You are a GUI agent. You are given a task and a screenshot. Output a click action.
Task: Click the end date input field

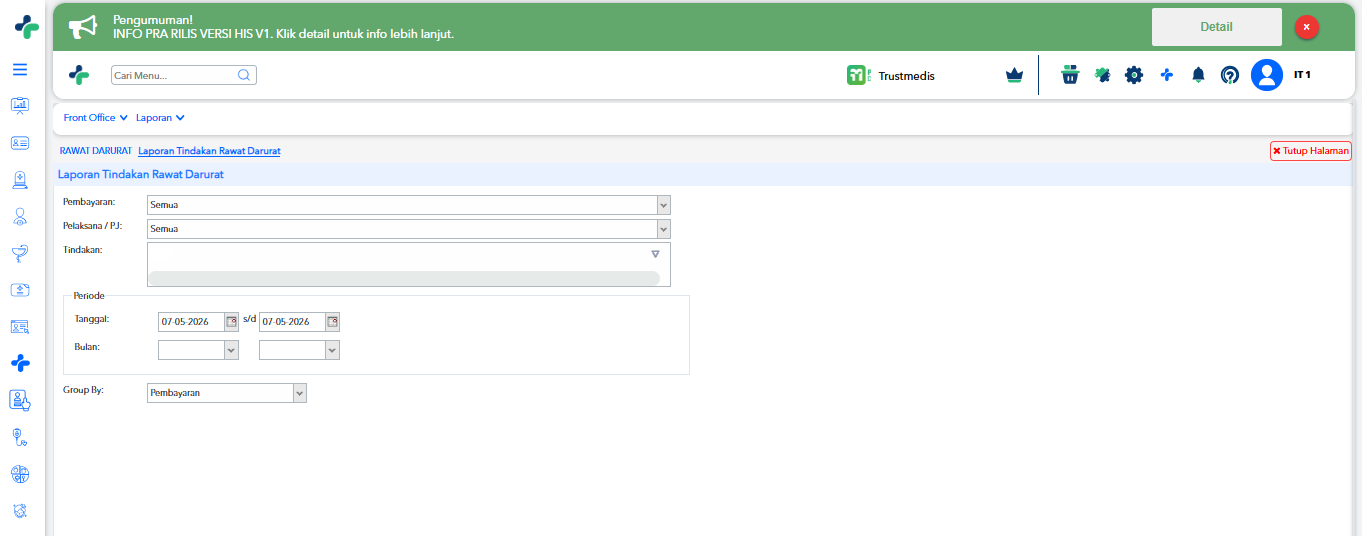tap(293, 322)
